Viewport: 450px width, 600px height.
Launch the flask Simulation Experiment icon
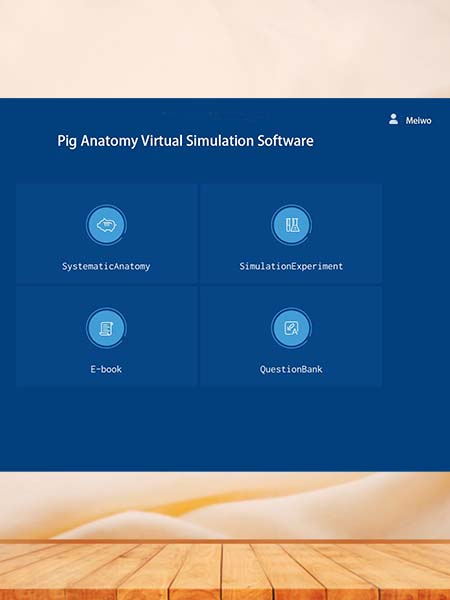coord(292,225)
